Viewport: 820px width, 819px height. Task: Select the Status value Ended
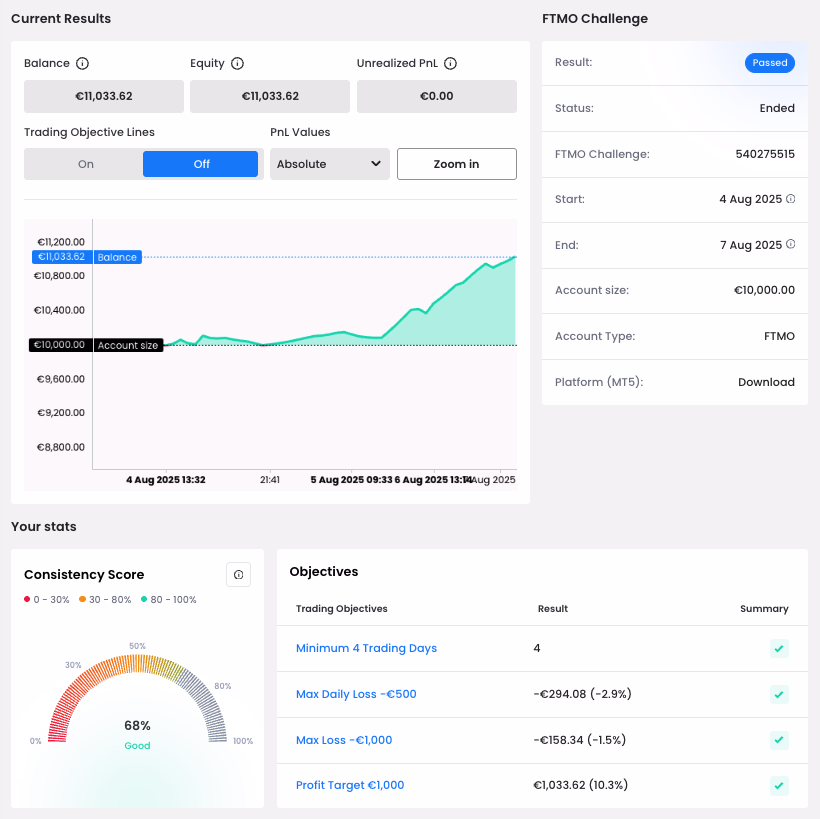tap(777, 108)
